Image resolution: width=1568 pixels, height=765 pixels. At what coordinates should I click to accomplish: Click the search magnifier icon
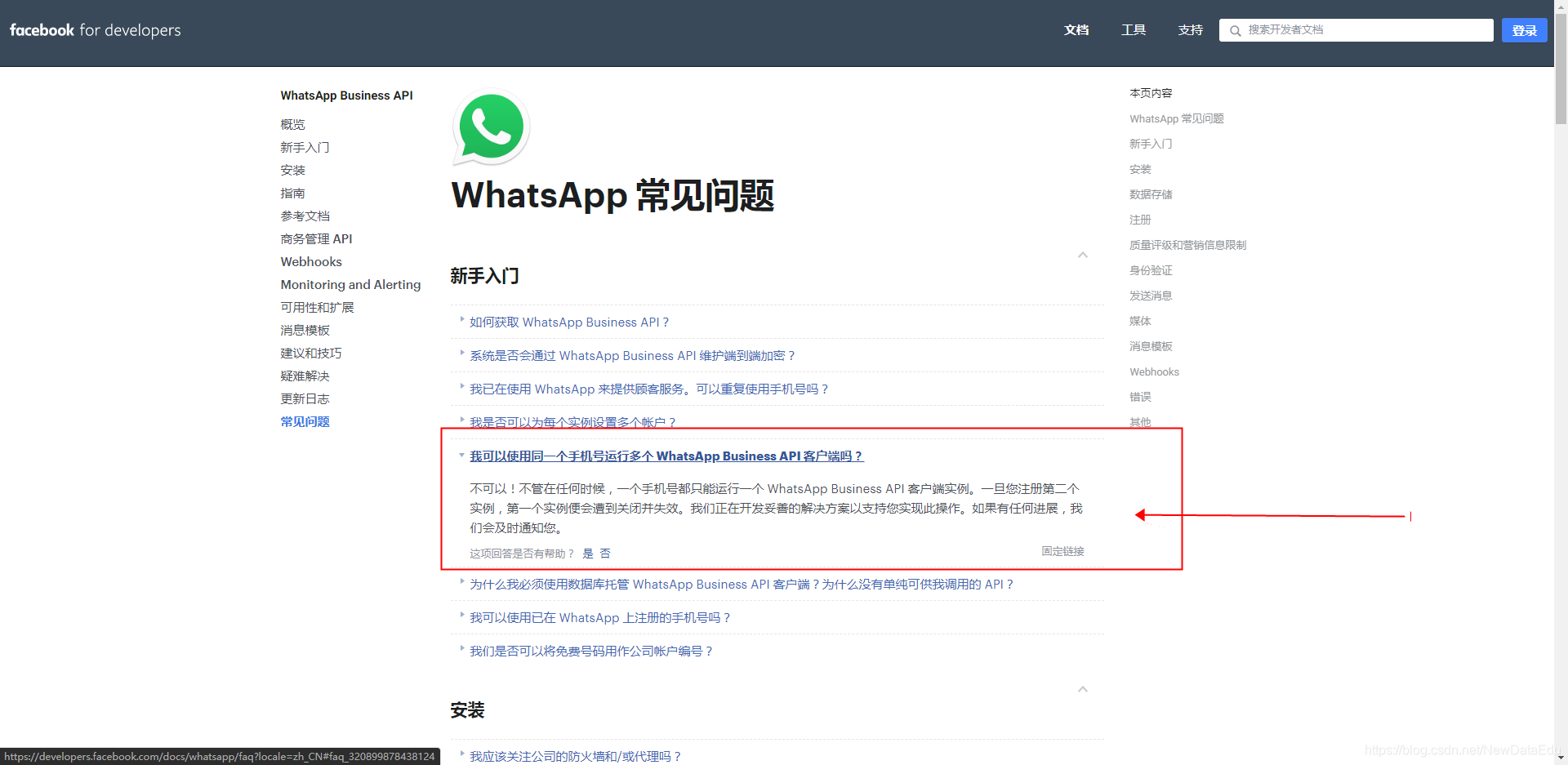(1236, 31)
